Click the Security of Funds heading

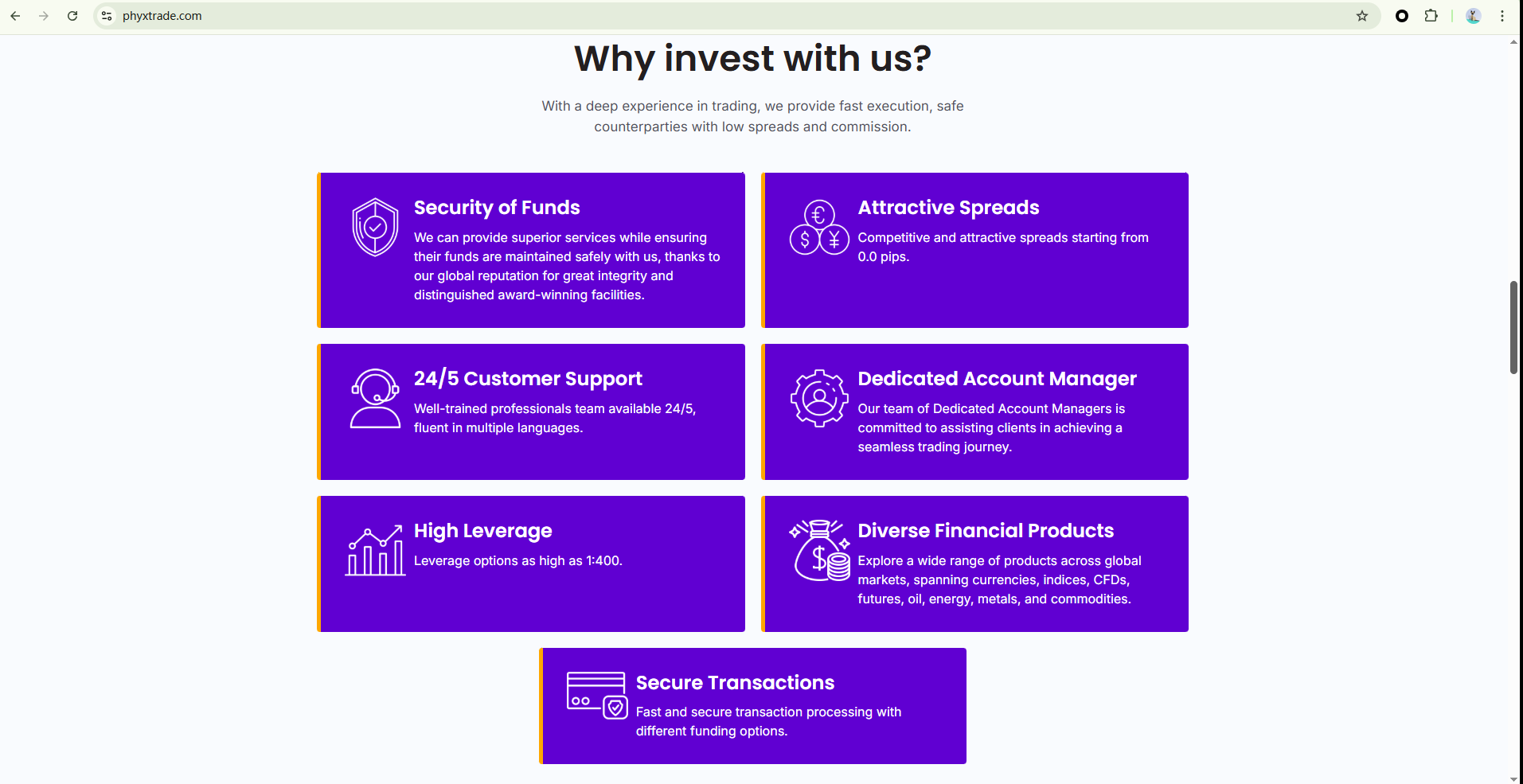pyautogui.click(x=497, y=208)
